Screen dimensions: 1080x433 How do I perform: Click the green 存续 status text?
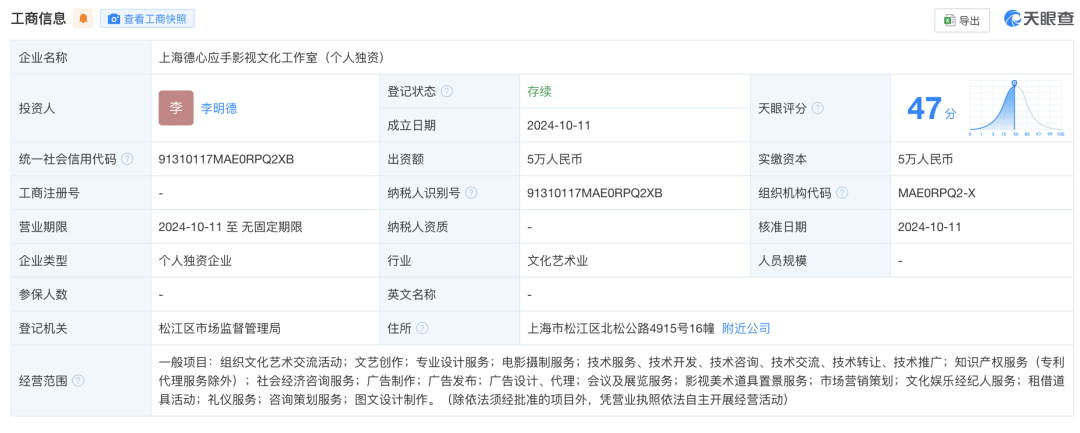[539, 91]
